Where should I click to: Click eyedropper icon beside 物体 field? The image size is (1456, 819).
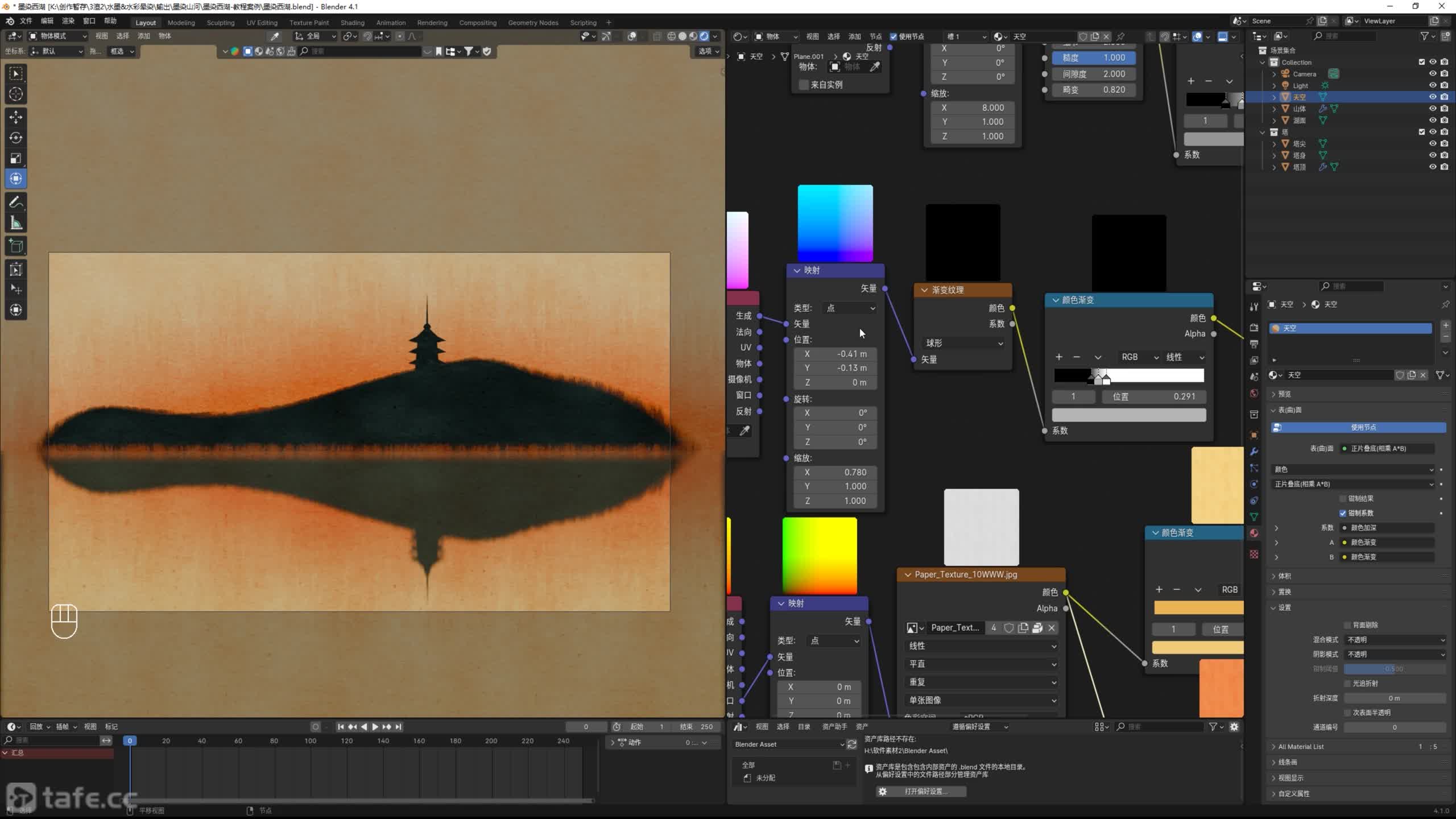(875, 67)
